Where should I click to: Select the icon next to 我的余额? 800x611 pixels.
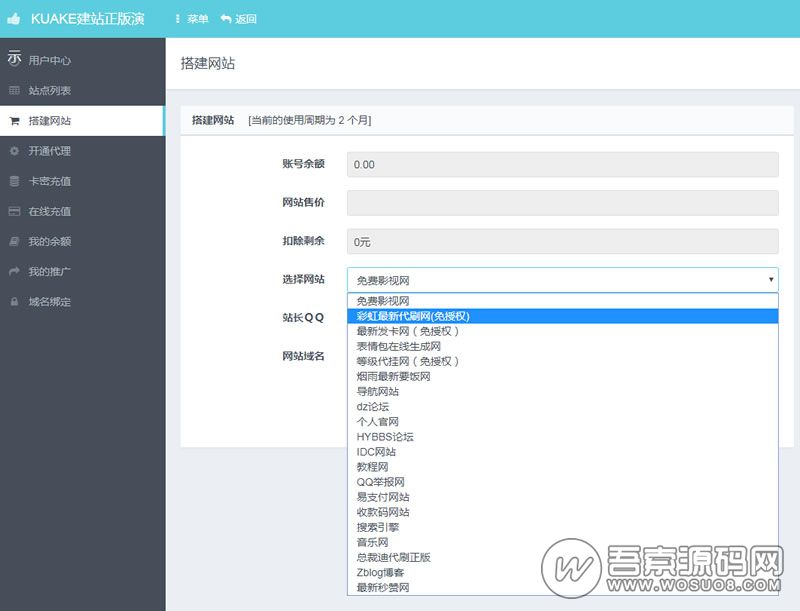(14, 241)
